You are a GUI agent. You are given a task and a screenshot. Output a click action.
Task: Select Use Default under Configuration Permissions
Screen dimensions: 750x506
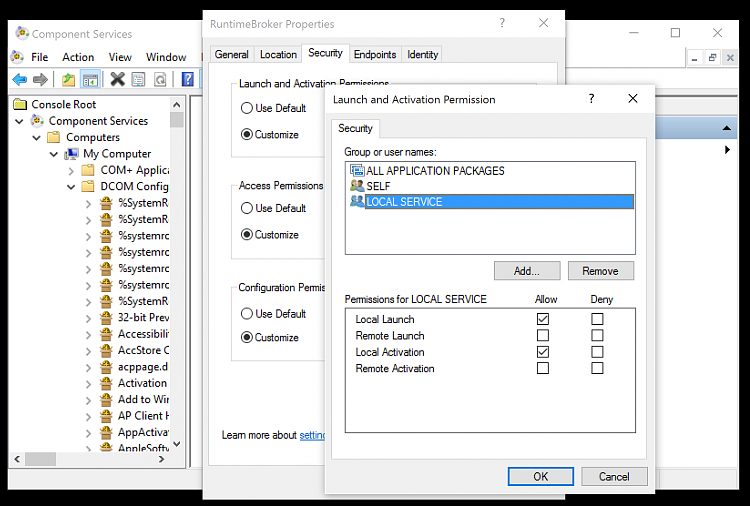pyautogui.click(x=247, y=314)
